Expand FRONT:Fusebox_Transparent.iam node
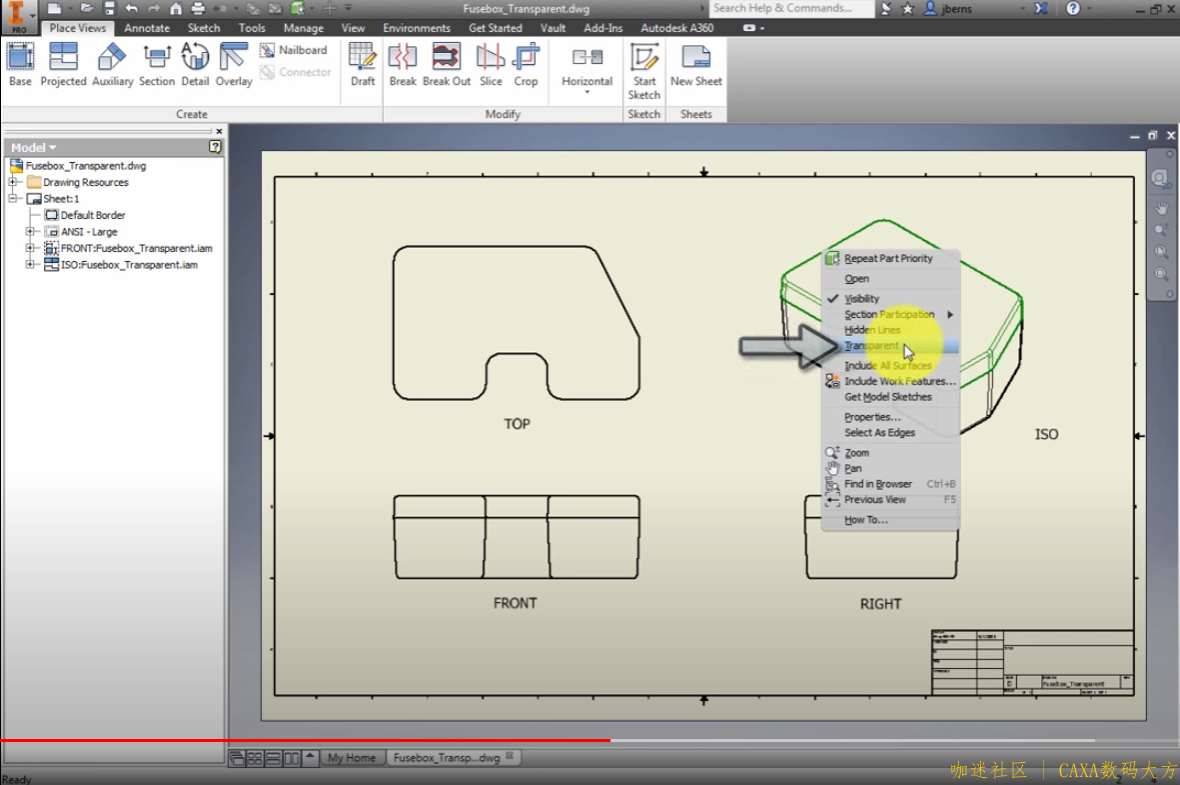1180x785 pixels. click(30, 248)
